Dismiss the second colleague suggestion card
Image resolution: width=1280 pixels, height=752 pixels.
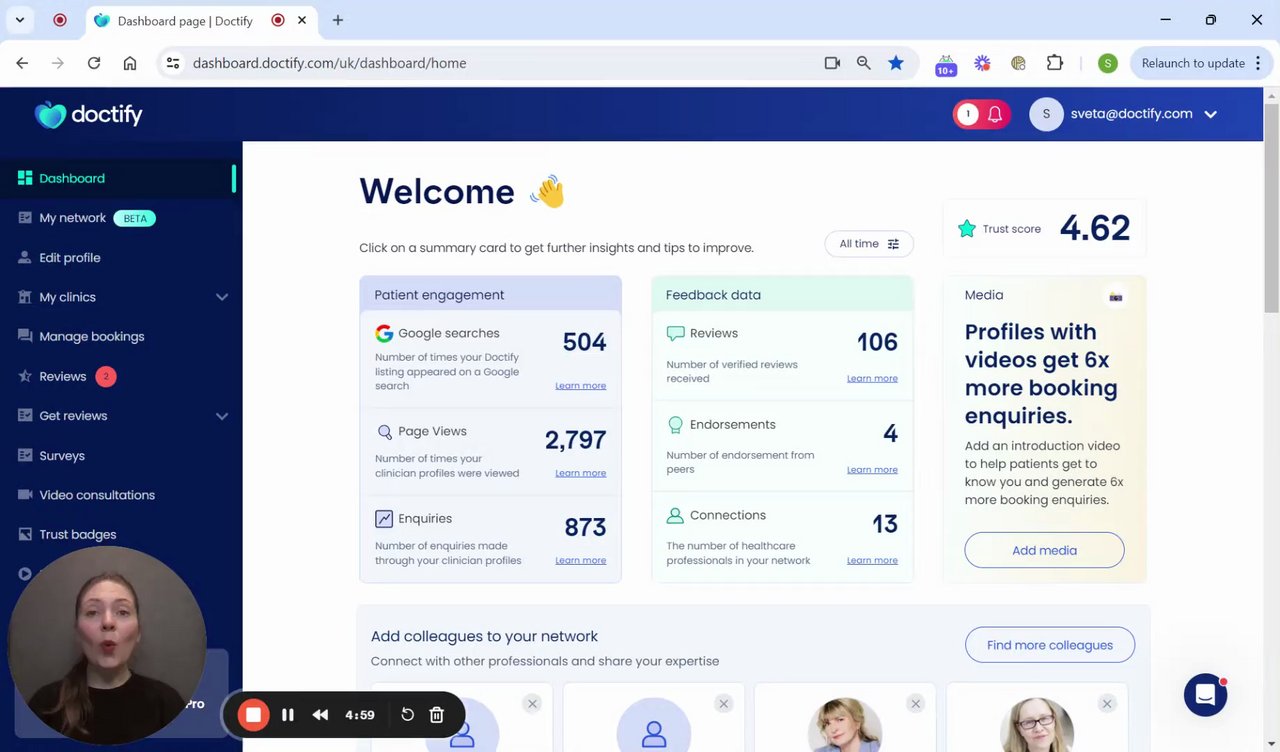(x=724, y=704)
